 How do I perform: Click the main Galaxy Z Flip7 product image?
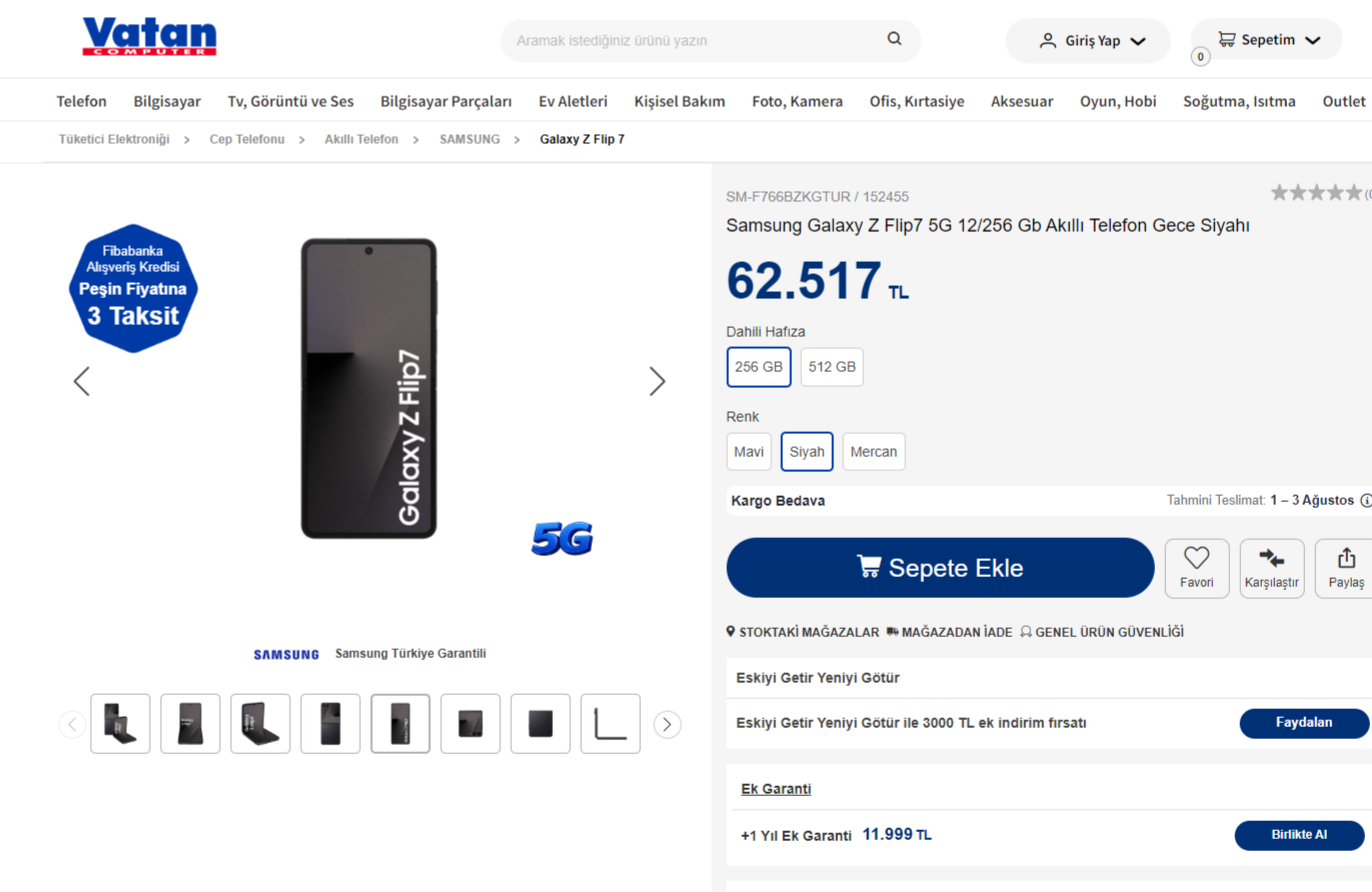(x=369, y=389)
